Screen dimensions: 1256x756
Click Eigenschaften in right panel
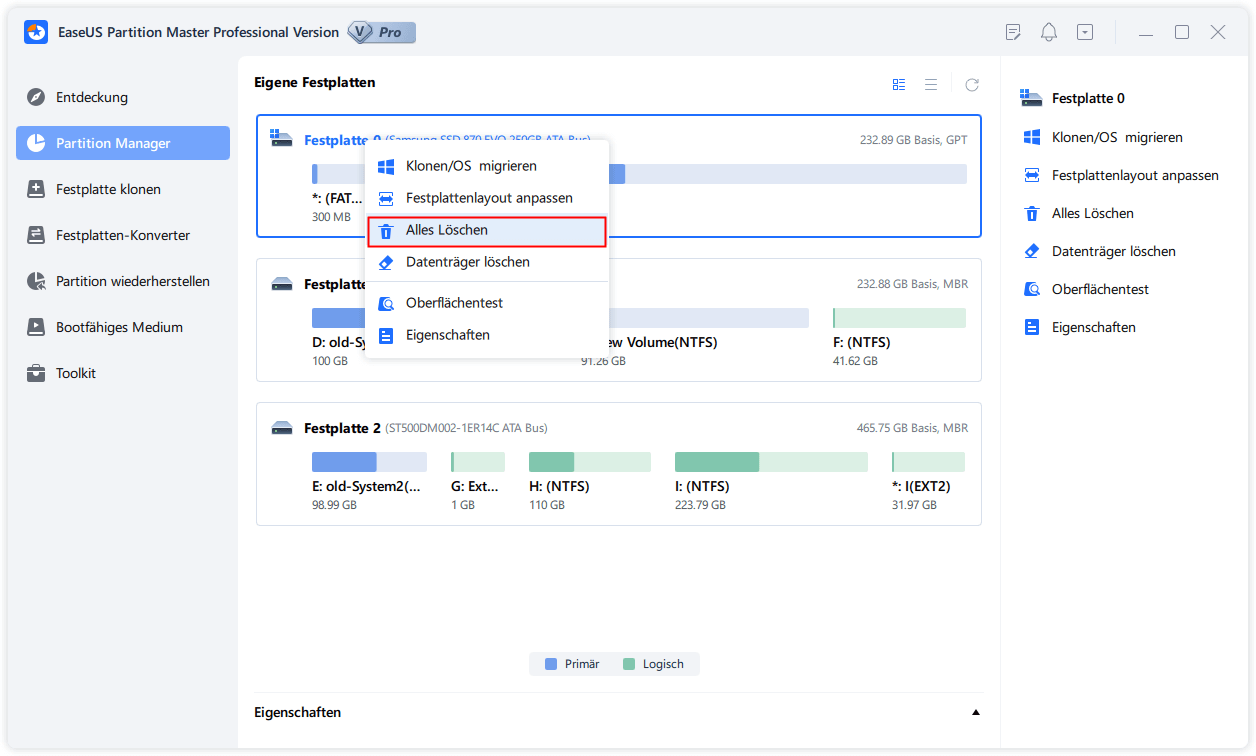coord(1094,327)
